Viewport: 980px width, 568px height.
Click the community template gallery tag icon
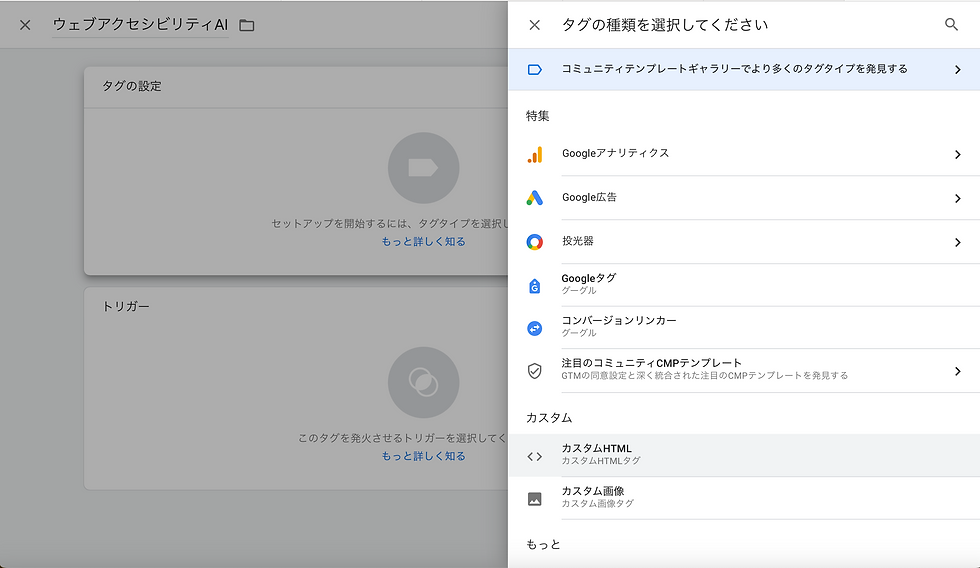534,69
